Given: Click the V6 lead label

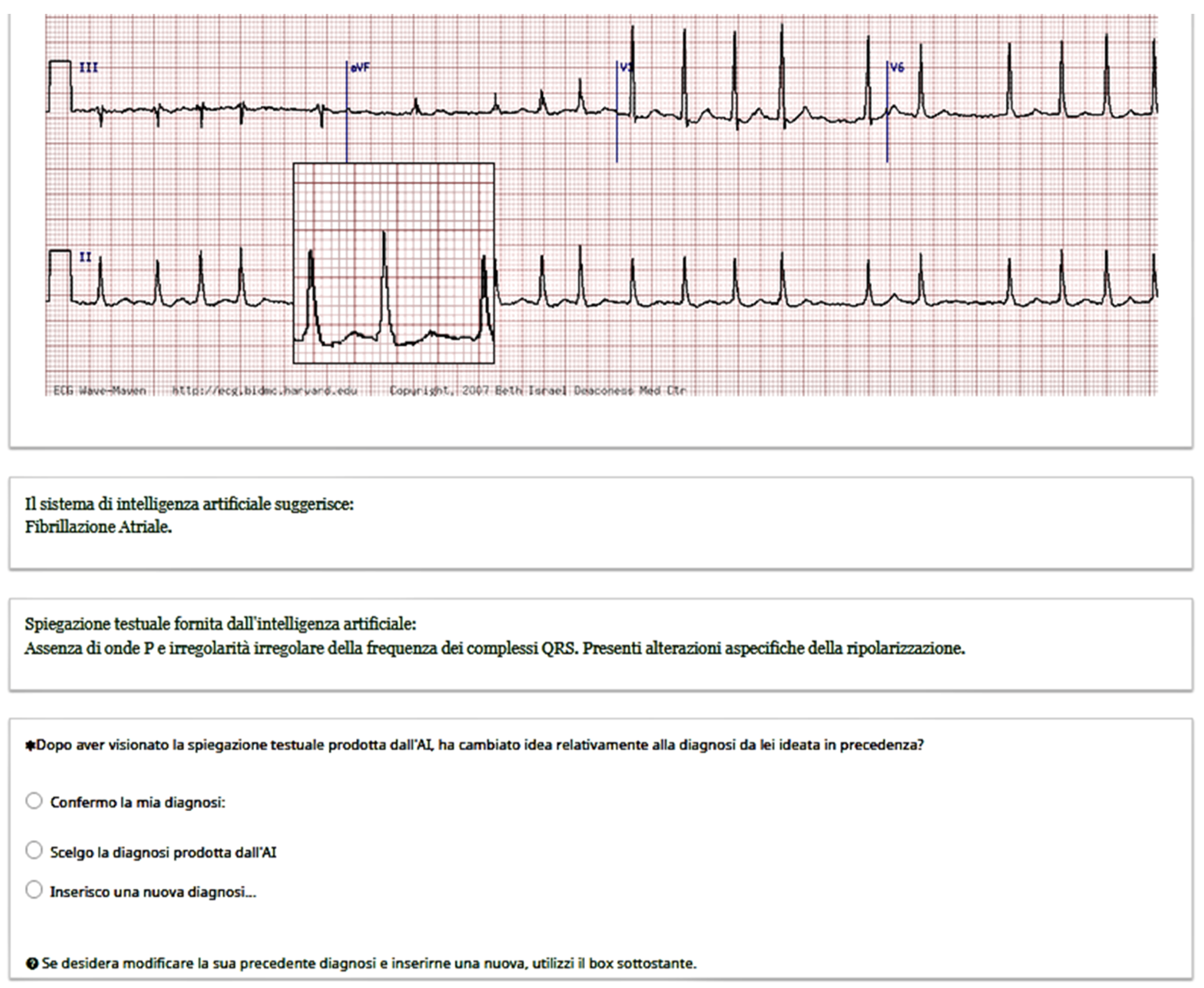Looking at the screenshot, I should pyautogui.click(x=897, y=68).
